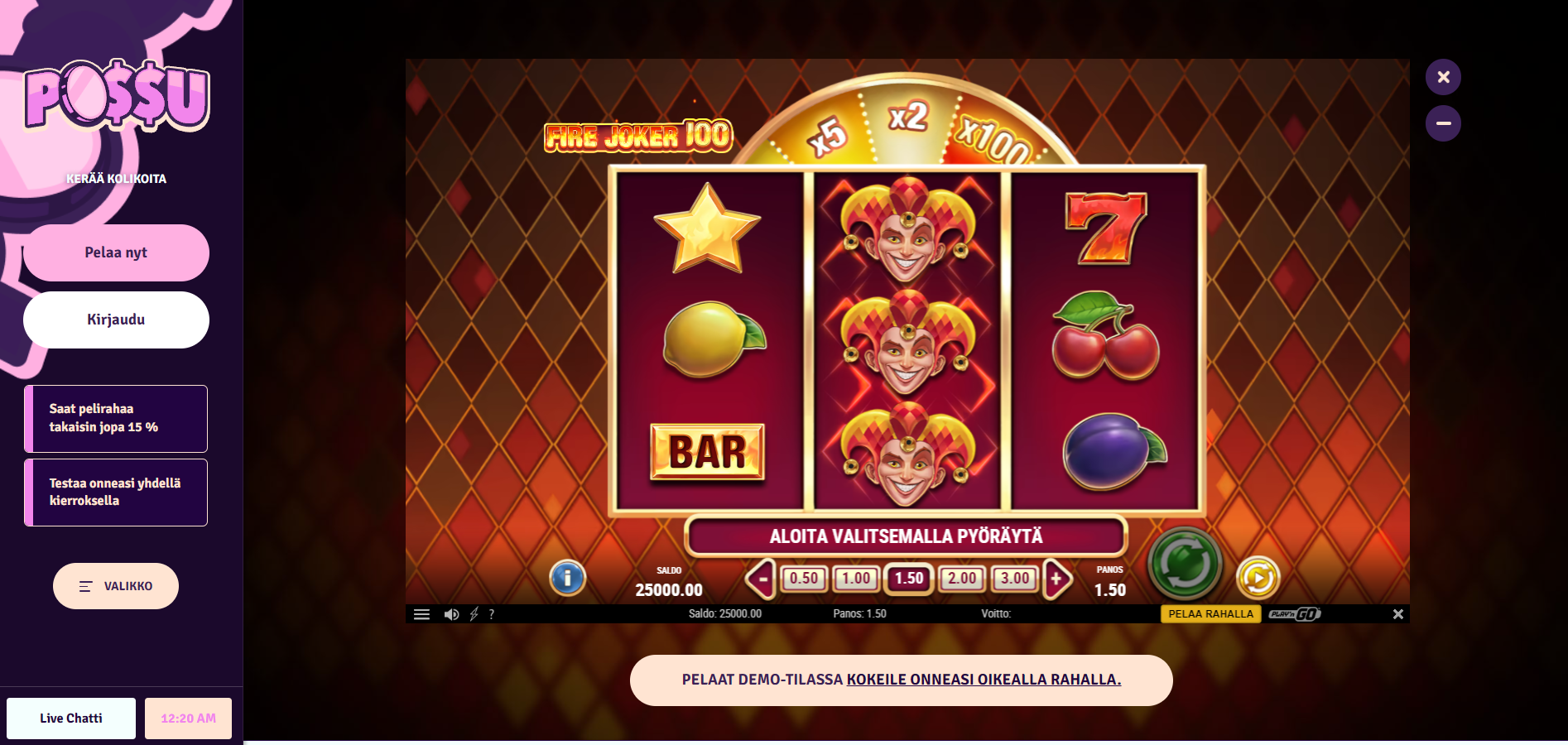The width and height of the screenshot is (1568, 745).
Task: Open the blue info paytable icon
Action: pos(567,578)
